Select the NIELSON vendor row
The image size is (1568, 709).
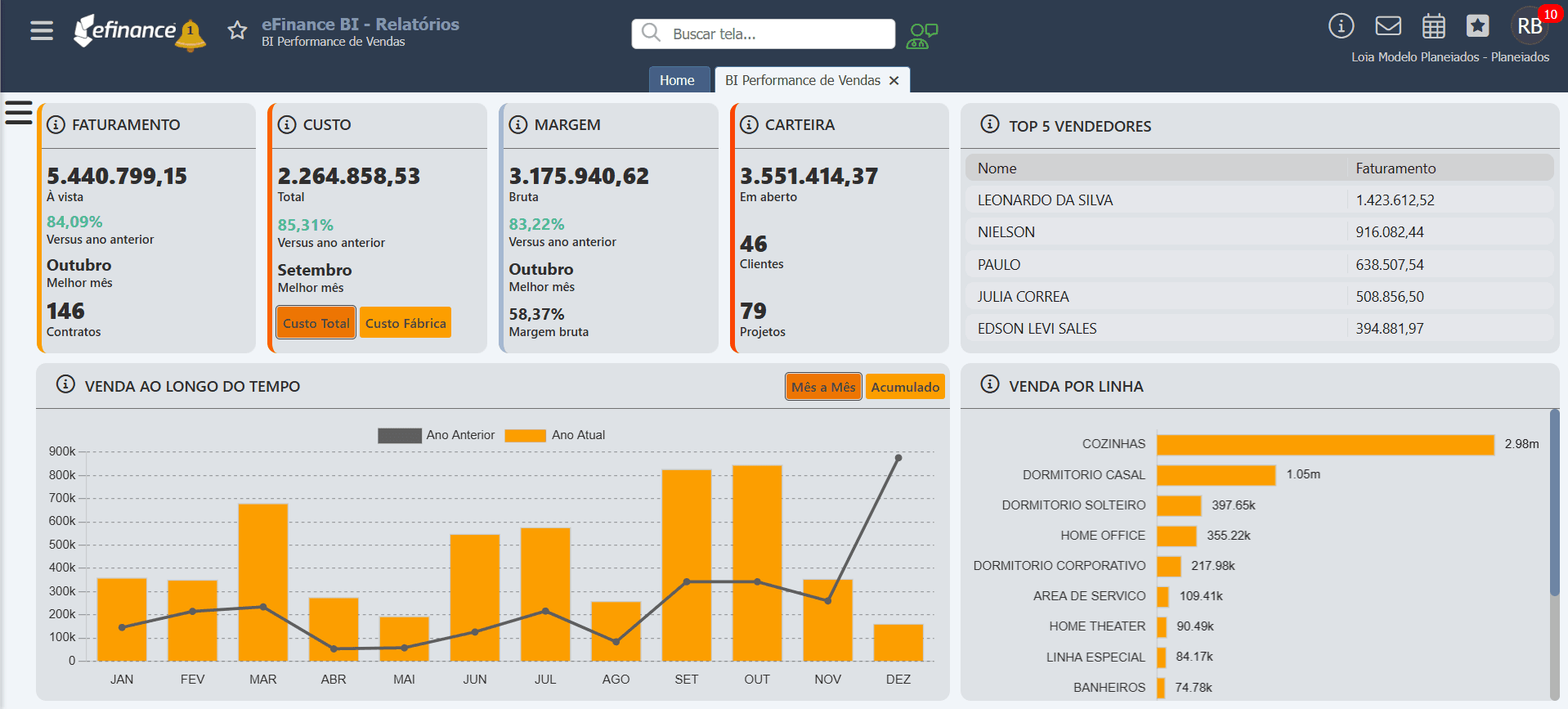[x=1259, y=232]
